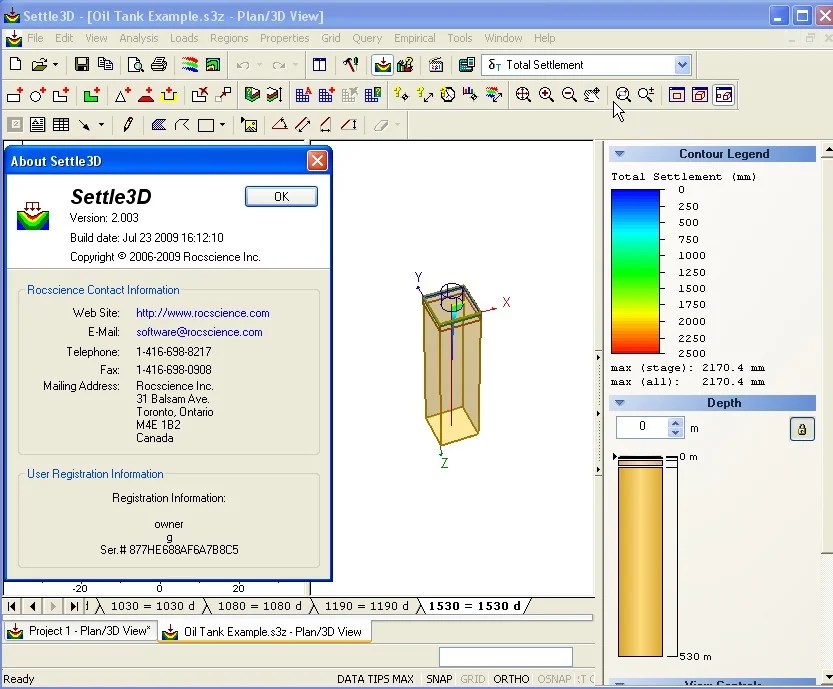Screen dimensions: 833x689
Task: Increase depth with the stepper up arrow
Action: click(675, 422)
